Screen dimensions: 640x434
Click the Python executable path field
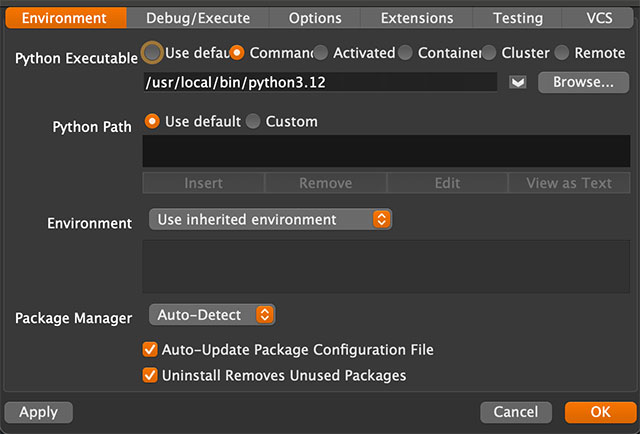pos(320,82)
